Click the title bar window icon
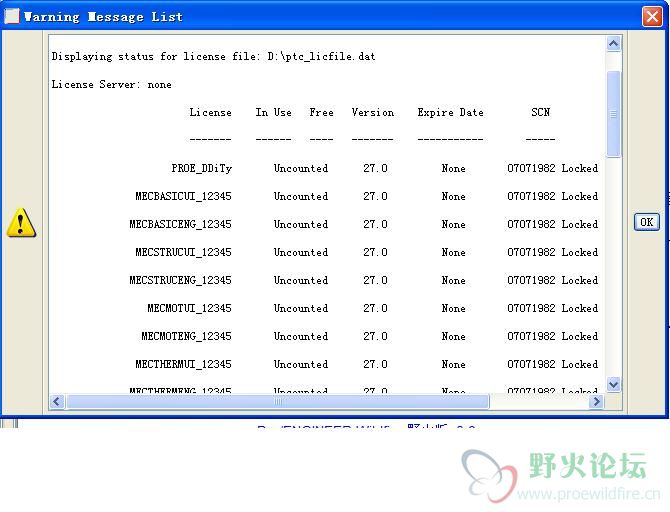The image size is (670, 512). pos(12,16)
